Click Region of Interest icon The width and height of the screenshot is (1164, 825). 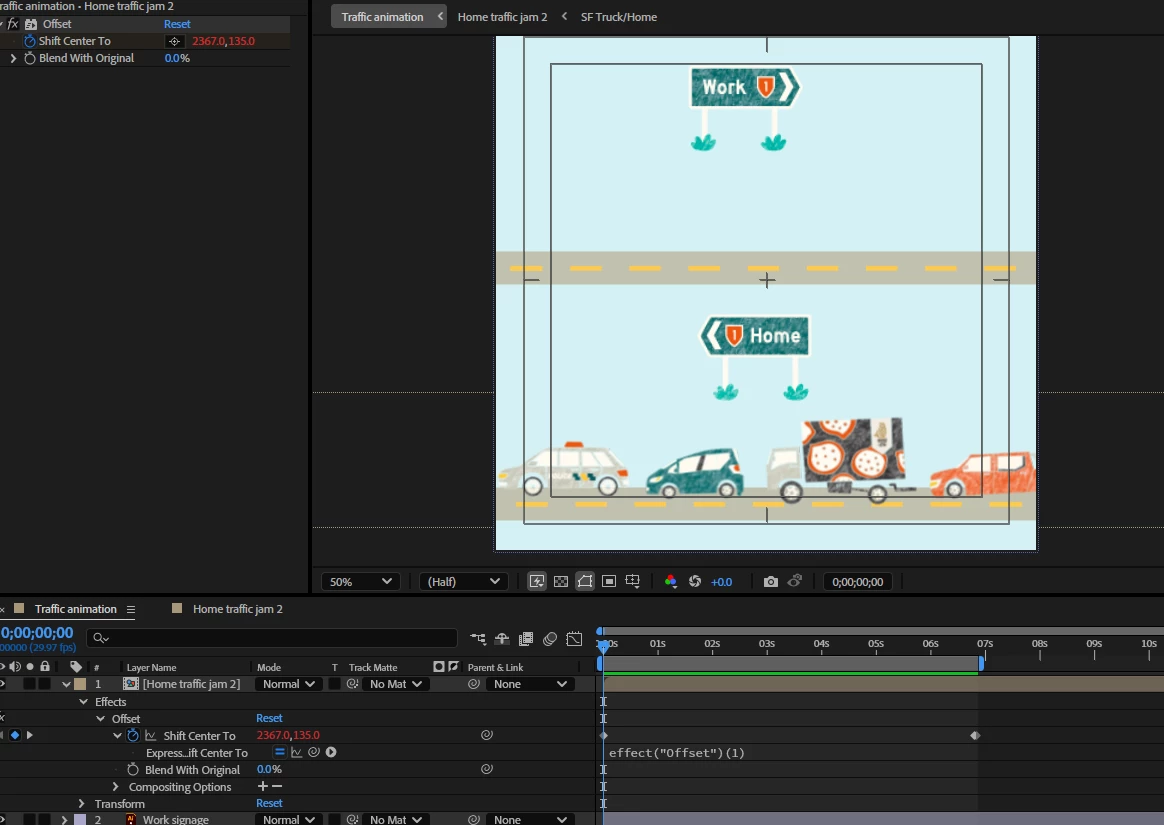[609, 581]
